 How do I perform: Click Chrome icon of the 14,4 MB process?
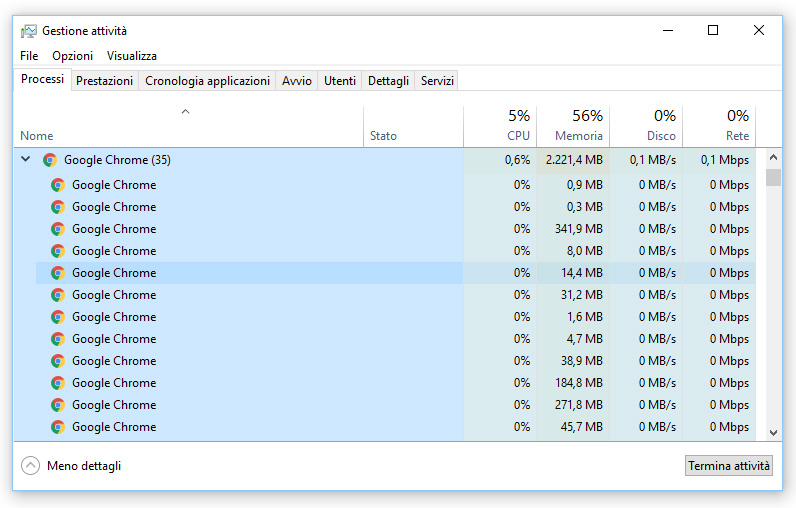coord(58,273)
